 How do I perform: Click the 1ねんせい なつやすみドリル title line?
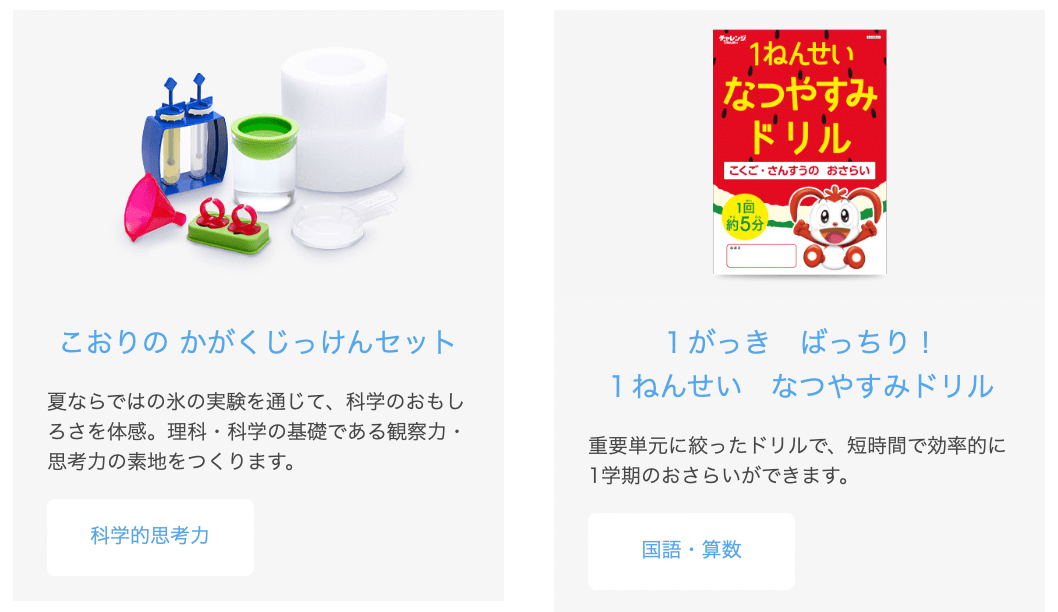click(801, 387)
